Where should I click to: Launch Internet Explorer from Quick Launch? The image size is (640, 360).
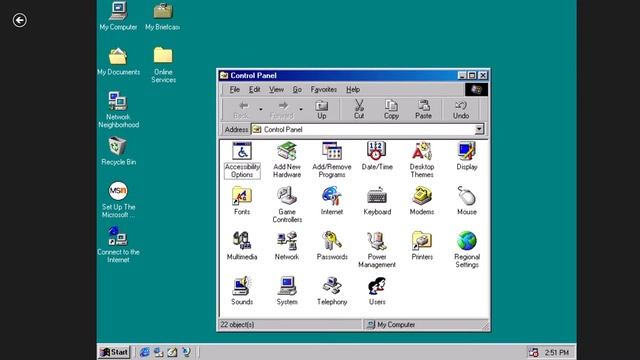click(x=144, y=352)
